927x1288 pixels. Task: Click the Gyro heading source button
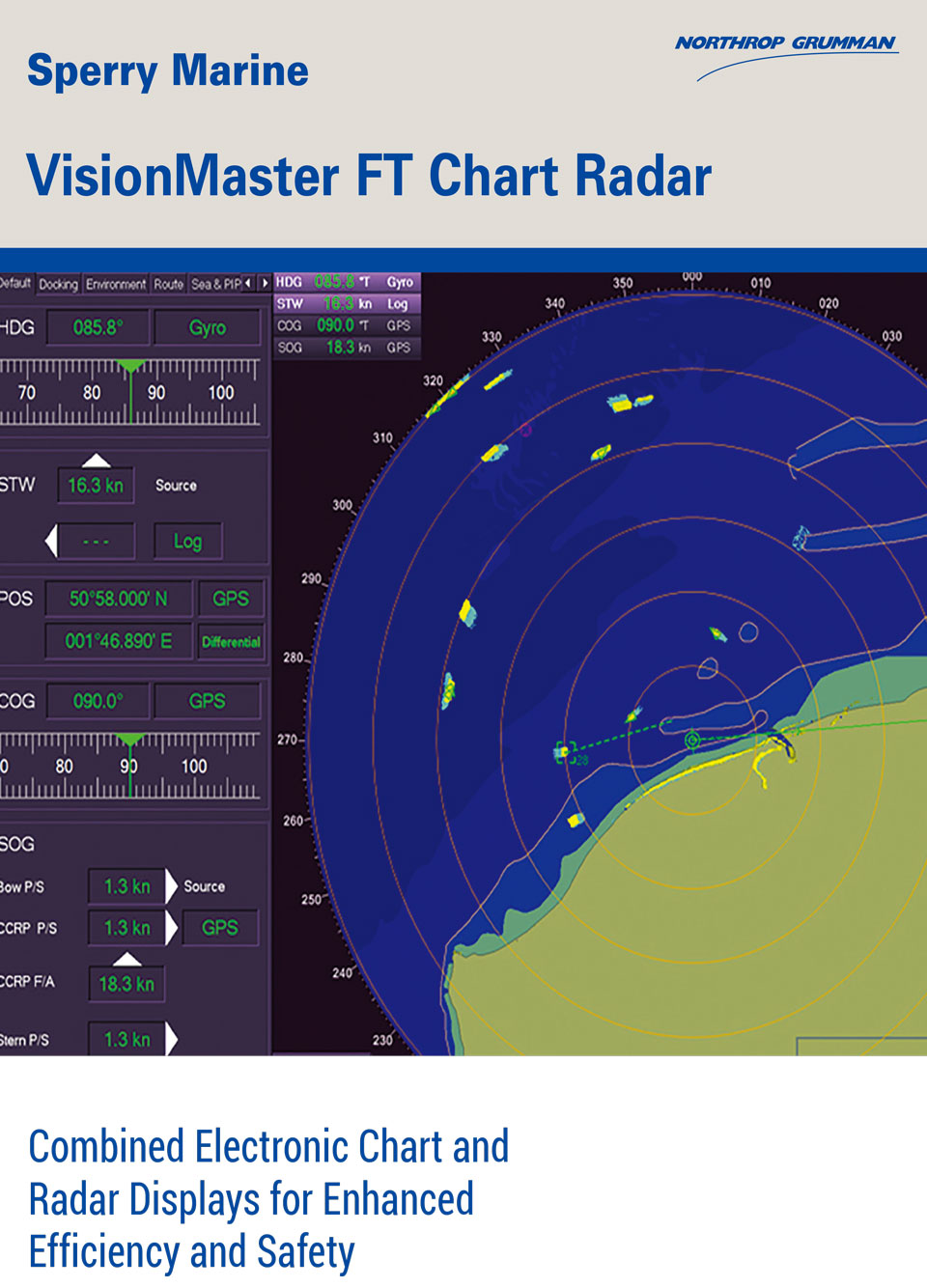(208, 328)
